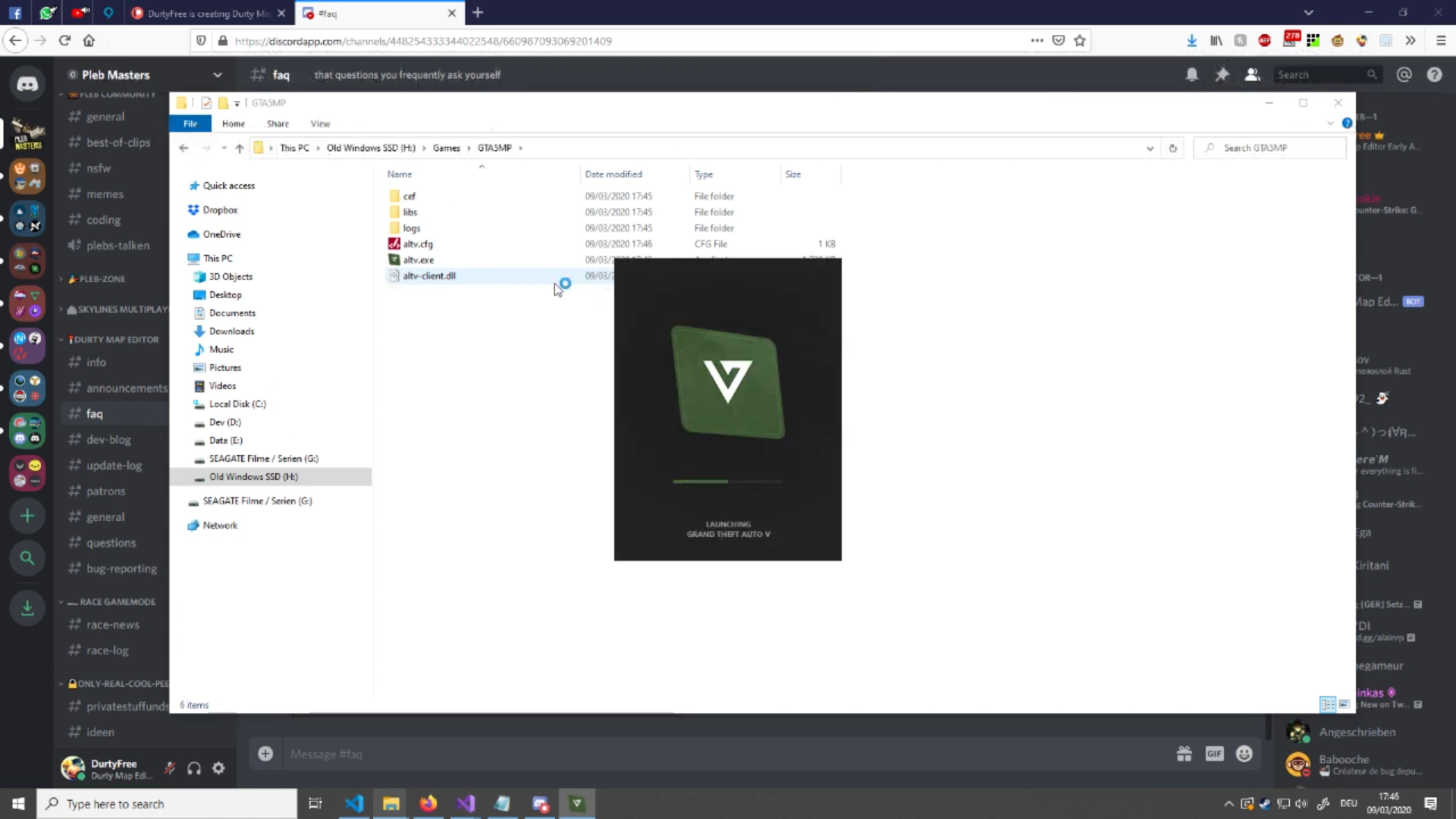
Task: Open Explorer View ribbon tab
Action: [320, 124]
